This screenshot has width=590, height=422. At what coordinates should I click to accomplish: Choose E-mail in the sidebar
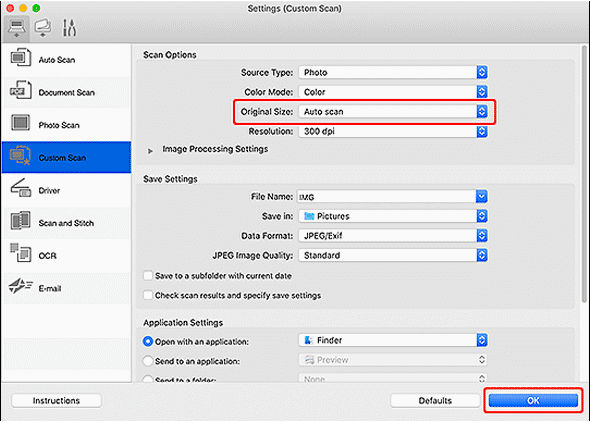click(x=66, y=288)
